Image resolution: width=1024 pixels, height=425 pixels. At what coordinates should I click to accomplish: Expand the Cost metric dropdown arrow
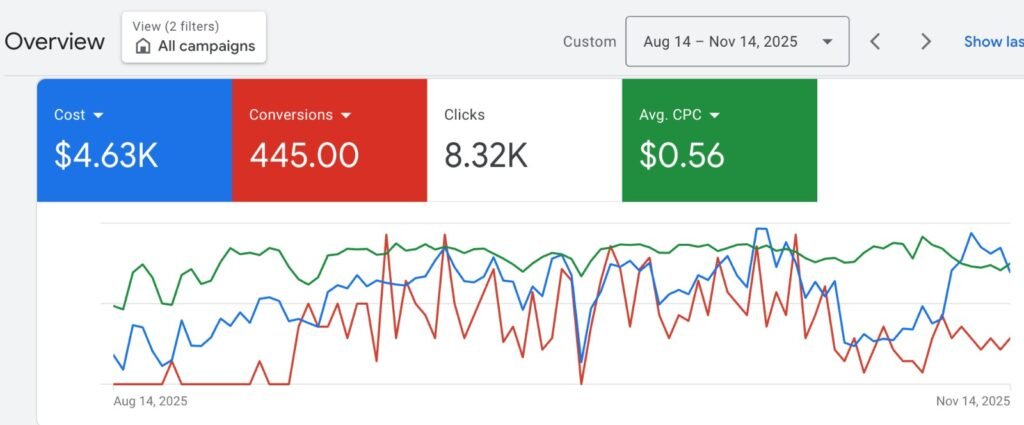pyautogui.click(x=100, y=115)
